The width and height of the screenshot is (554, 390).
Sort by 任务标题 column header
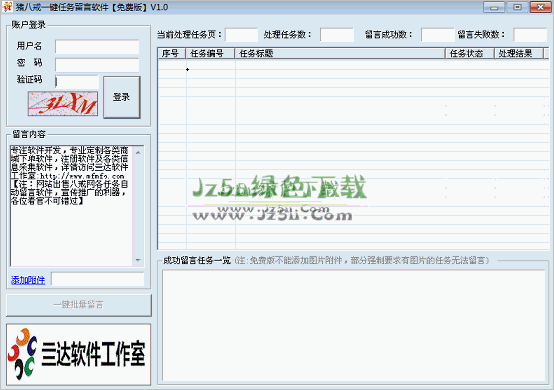(x=340, y=53)
